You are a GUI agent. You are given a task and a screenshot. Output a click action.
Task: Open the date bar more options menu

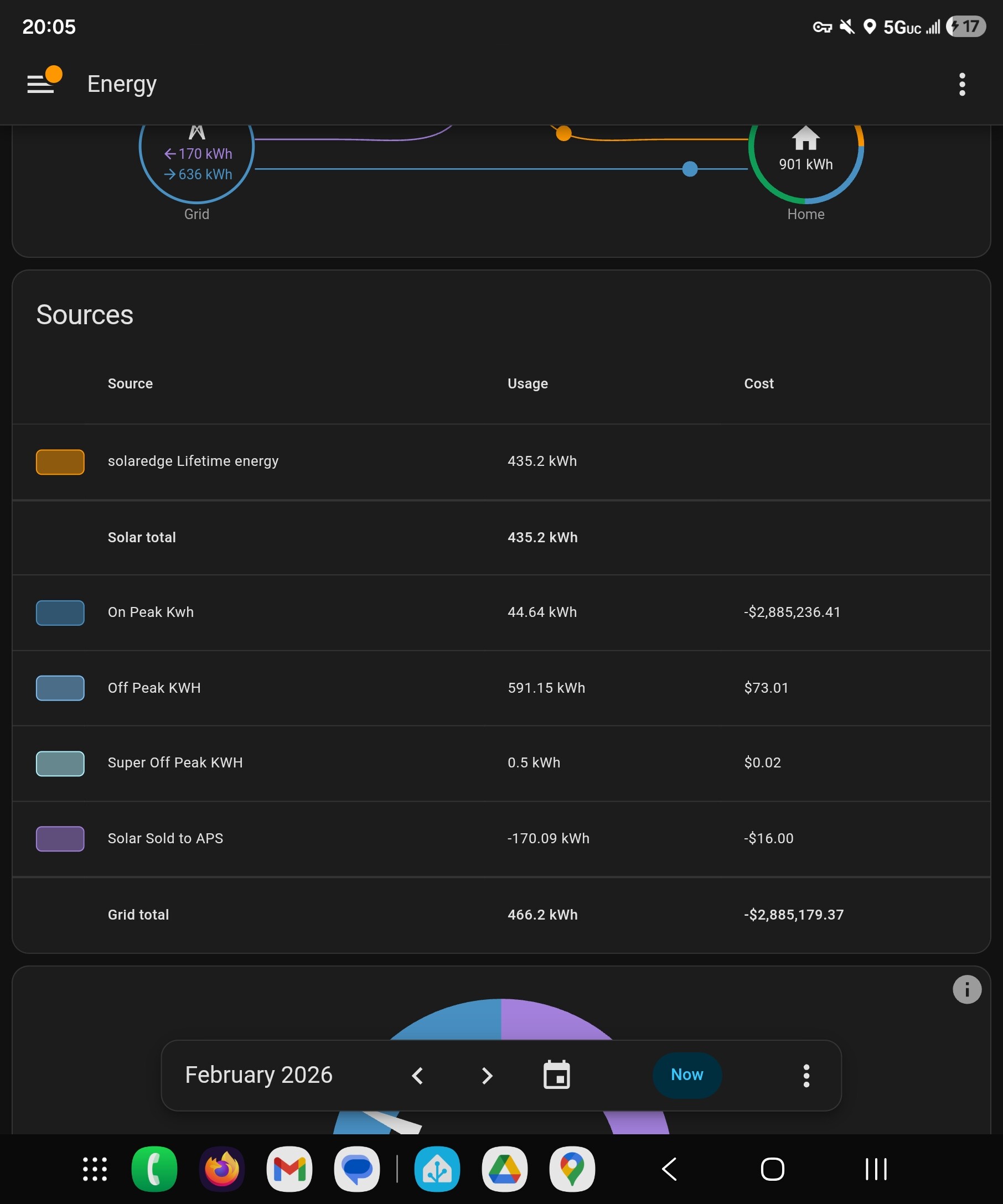tap(806, 1076)
